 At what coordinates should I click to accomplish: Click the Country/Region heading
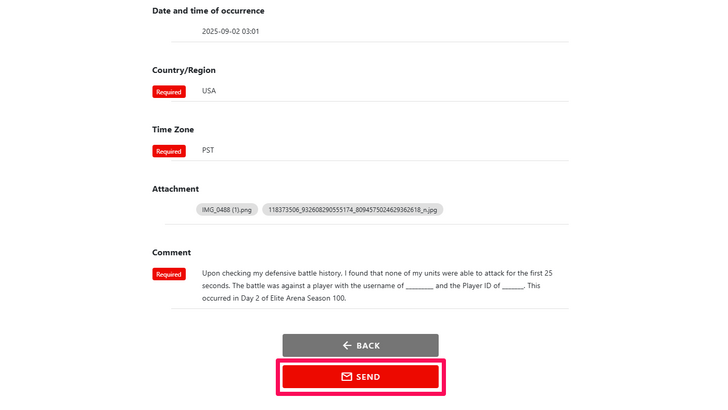[184, 70]
